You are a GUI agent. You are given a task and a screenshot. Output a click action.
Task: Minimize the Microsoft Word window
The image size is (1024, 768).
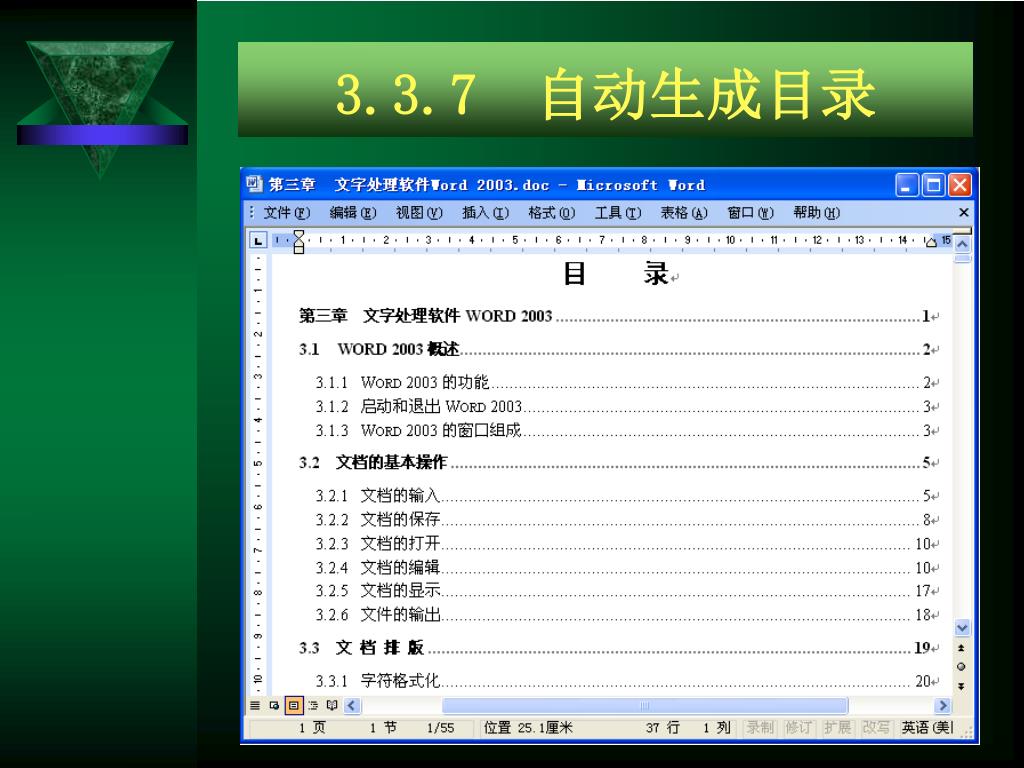pyautogui.click(x=906, y=185)
